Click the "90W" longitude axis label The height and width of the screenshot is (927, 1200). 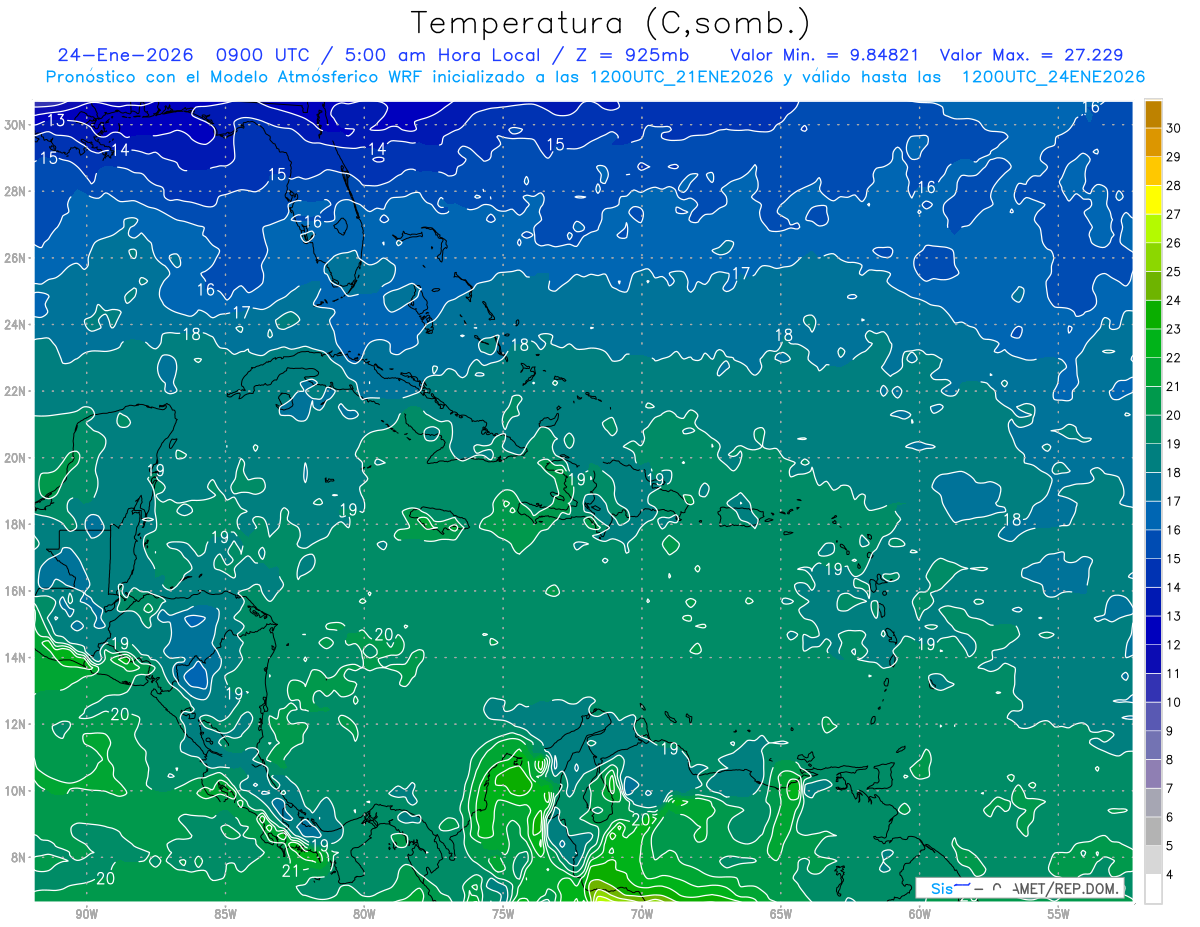[x=86, y=914]
